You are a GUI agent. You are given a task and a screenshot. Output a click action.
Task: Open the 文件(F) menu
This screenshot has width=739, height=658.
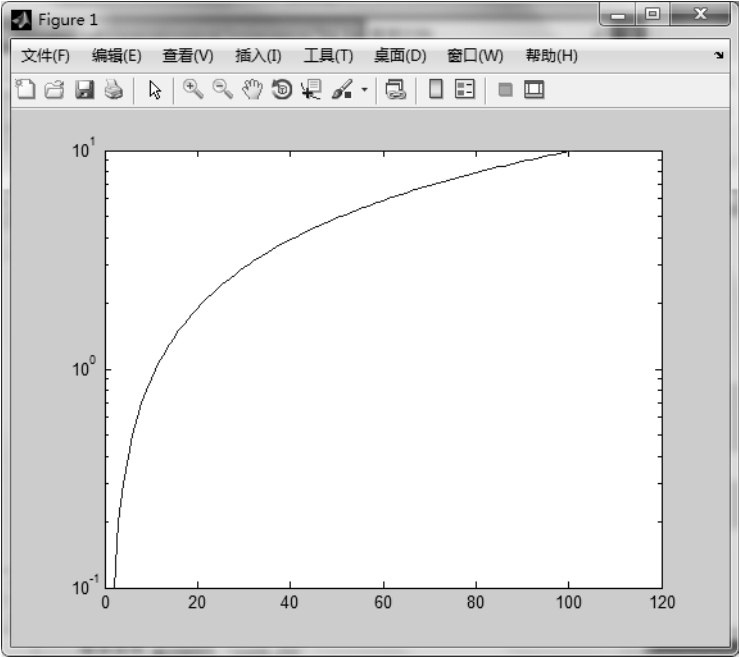coord(45,55)
